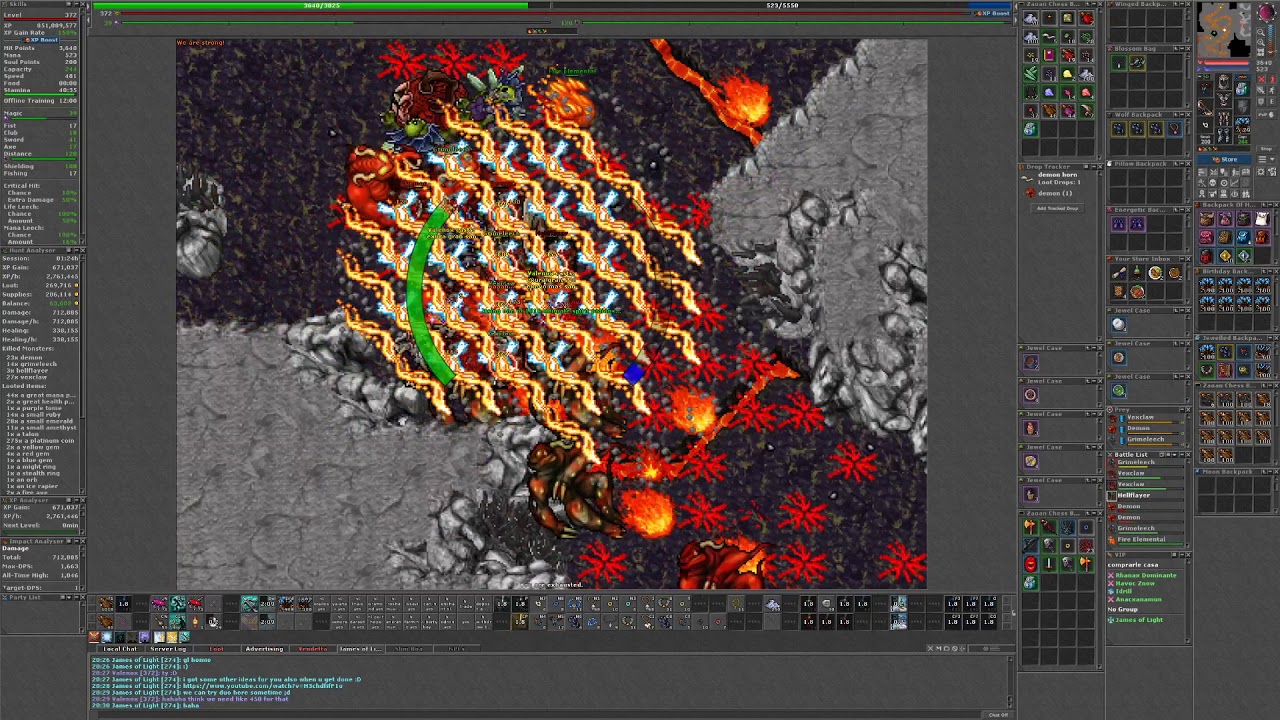The image size is (1280, 720).
Task: Click the XP Boost button in Skills panel
Action: tap(40, 40)
